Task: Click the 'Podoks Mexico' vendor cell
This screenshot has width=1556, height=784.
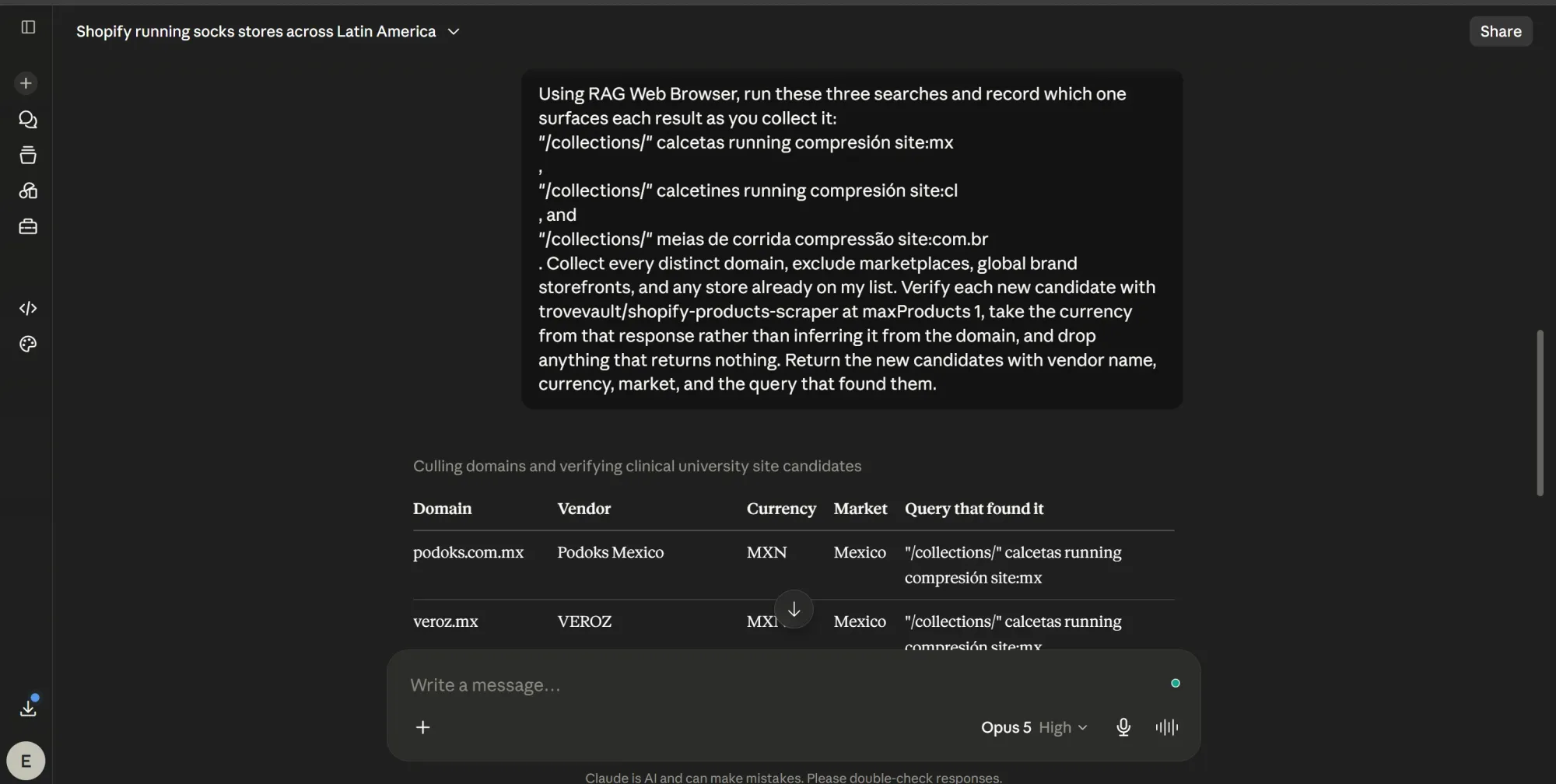Action: tap(611, 552)
